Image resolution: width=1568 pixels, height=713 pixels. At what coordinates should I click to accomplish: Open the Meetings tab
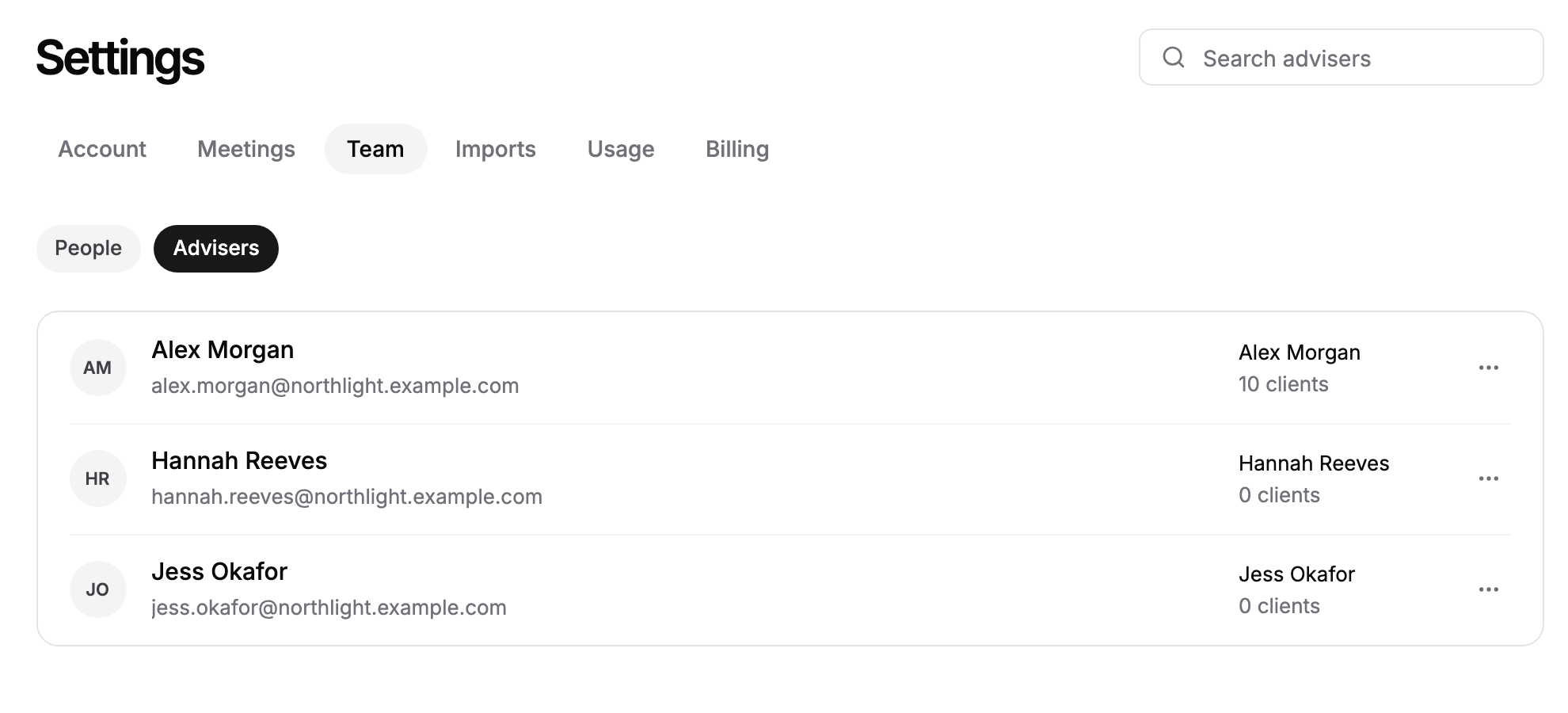(246, 149)
